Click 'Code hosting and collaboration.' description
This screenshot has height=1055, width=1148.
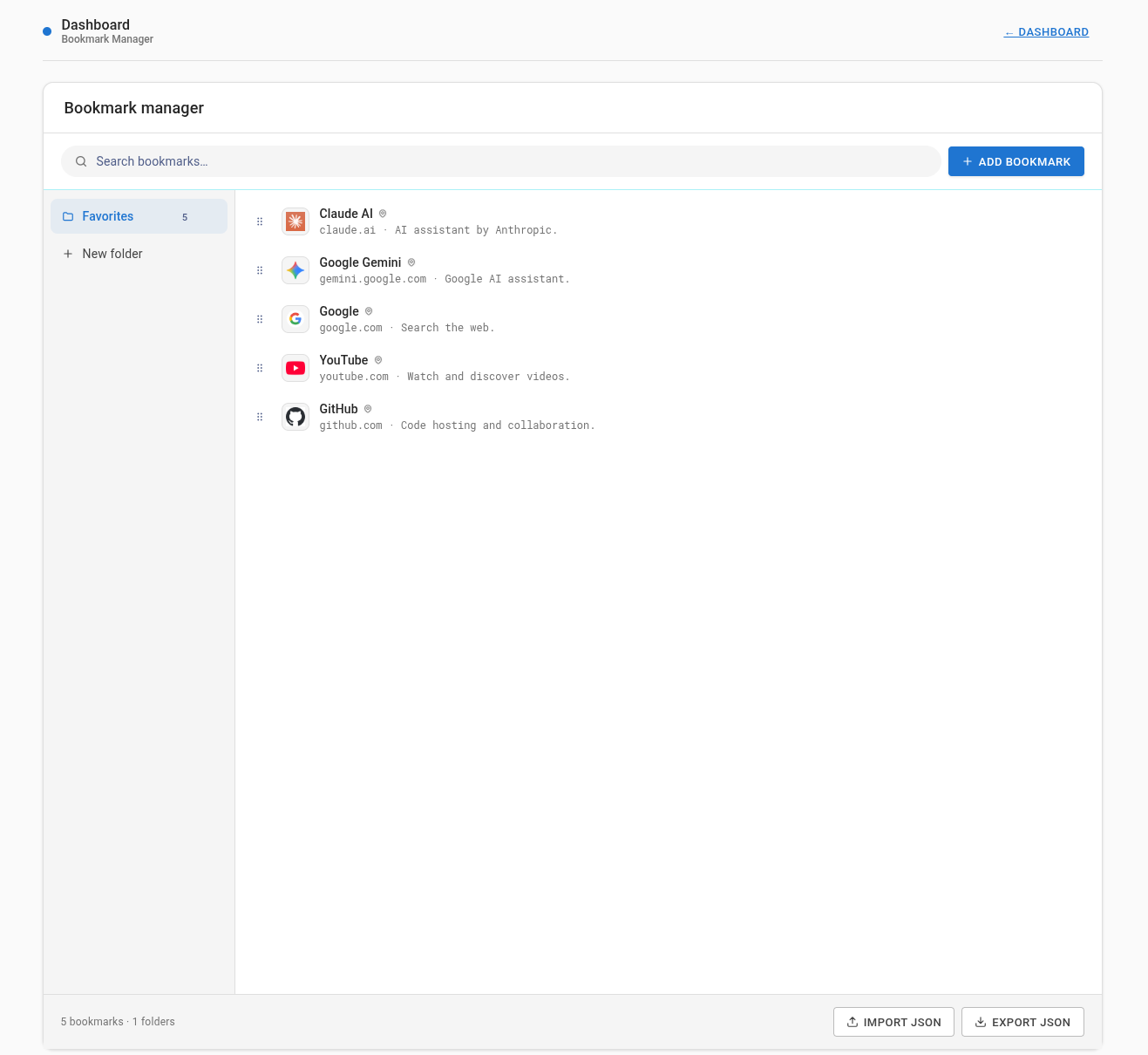click(x=498, y=425)
